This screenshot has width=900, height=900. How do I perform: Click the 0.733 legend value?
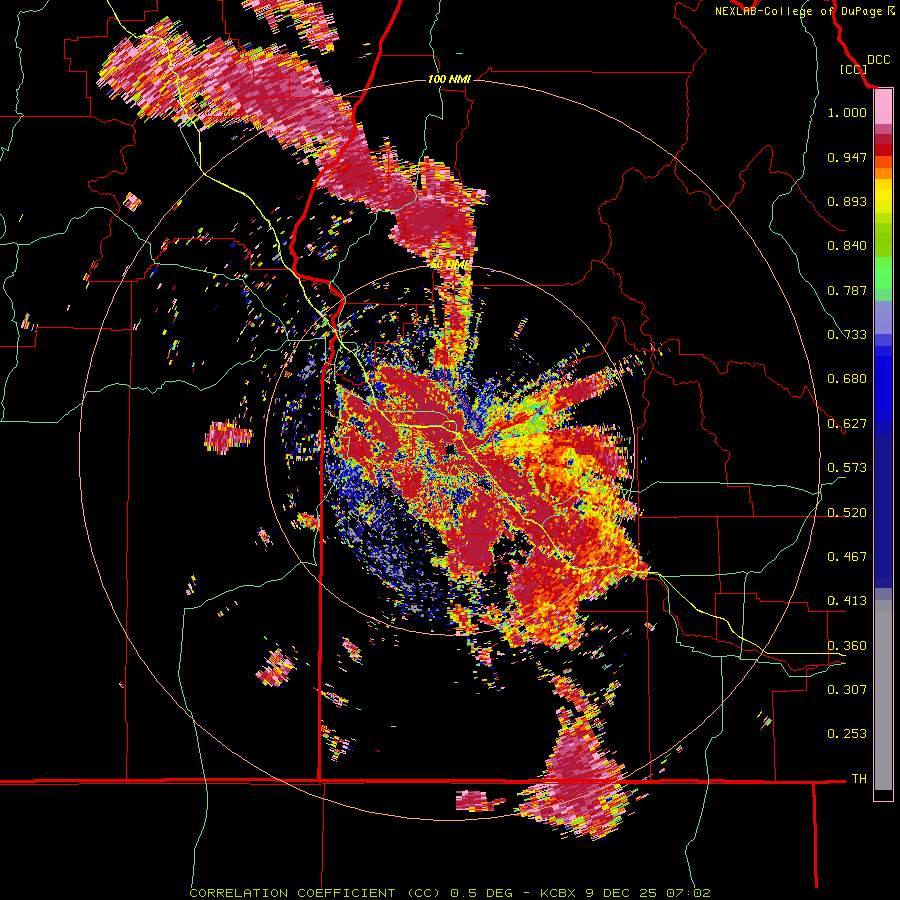point(847,335)
